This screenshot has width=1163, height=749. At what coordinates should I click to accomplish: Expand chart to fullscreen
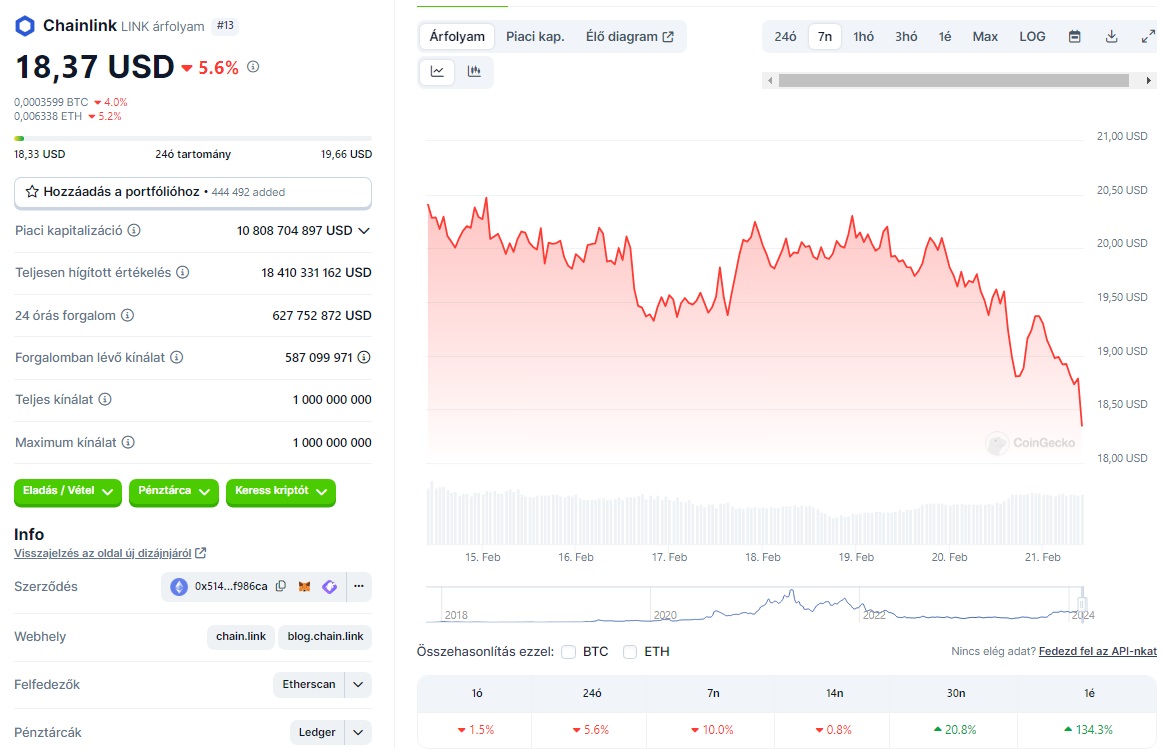click(x=1148, y=36)
